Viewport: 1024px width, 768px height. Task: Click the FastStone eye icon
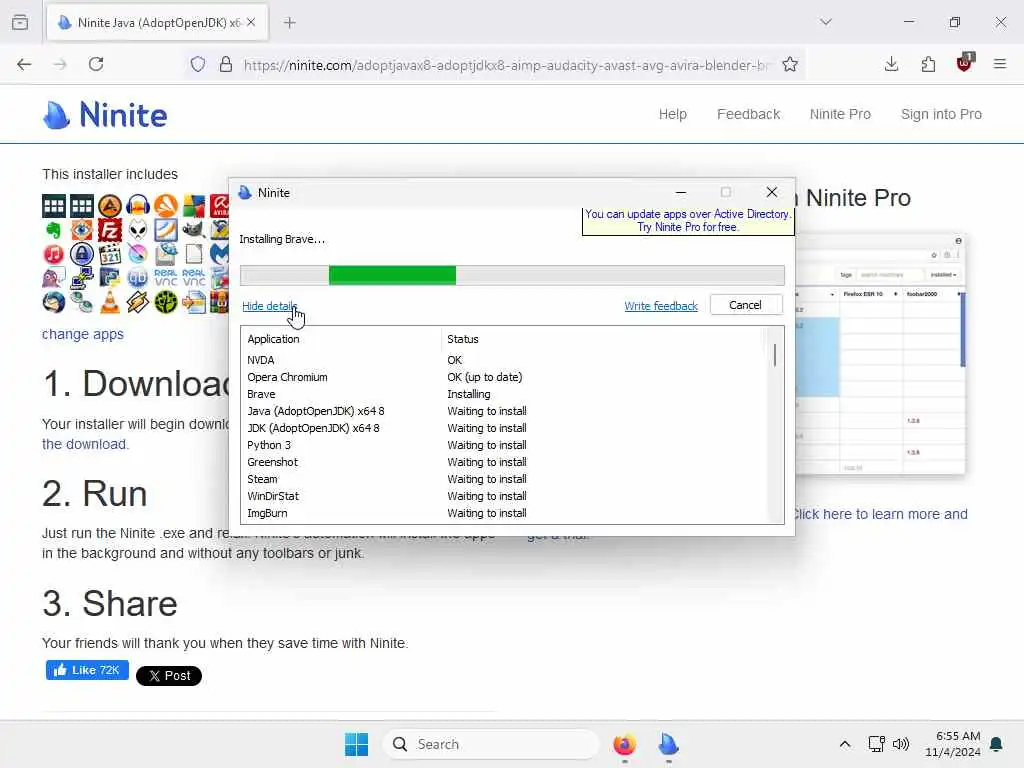point(82,230)
